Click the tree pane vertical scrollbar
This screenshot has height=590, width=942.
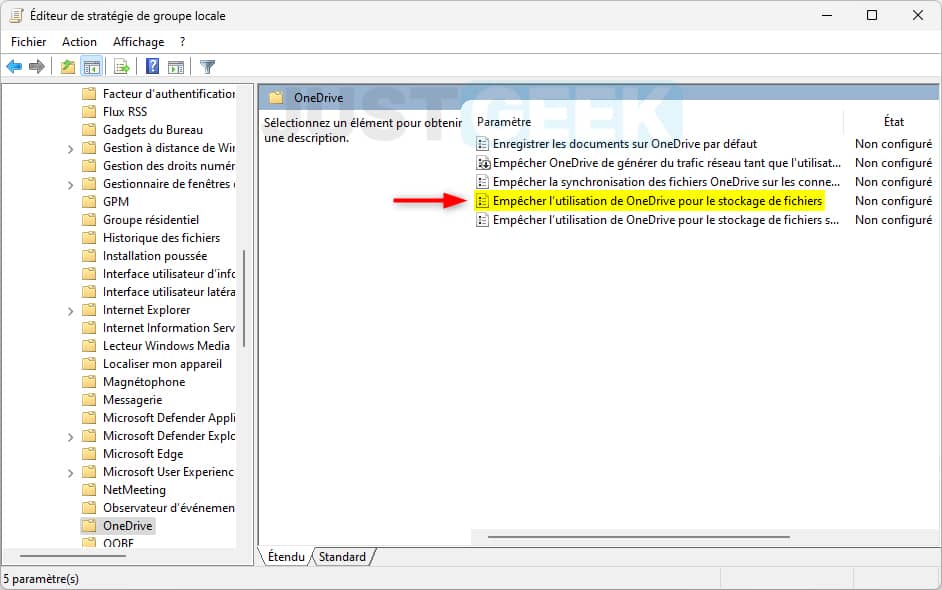click(244, 299)
